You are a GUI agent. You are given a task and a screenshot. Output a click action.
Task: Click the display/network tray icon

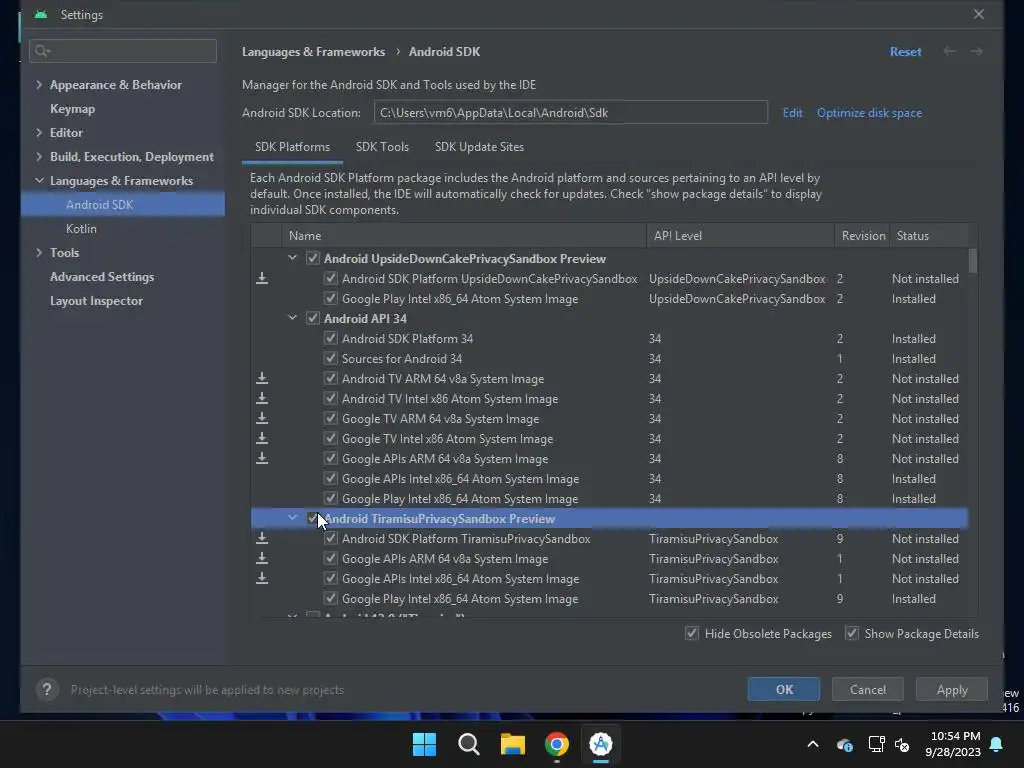pyautogui.click(x=876, y=744)
